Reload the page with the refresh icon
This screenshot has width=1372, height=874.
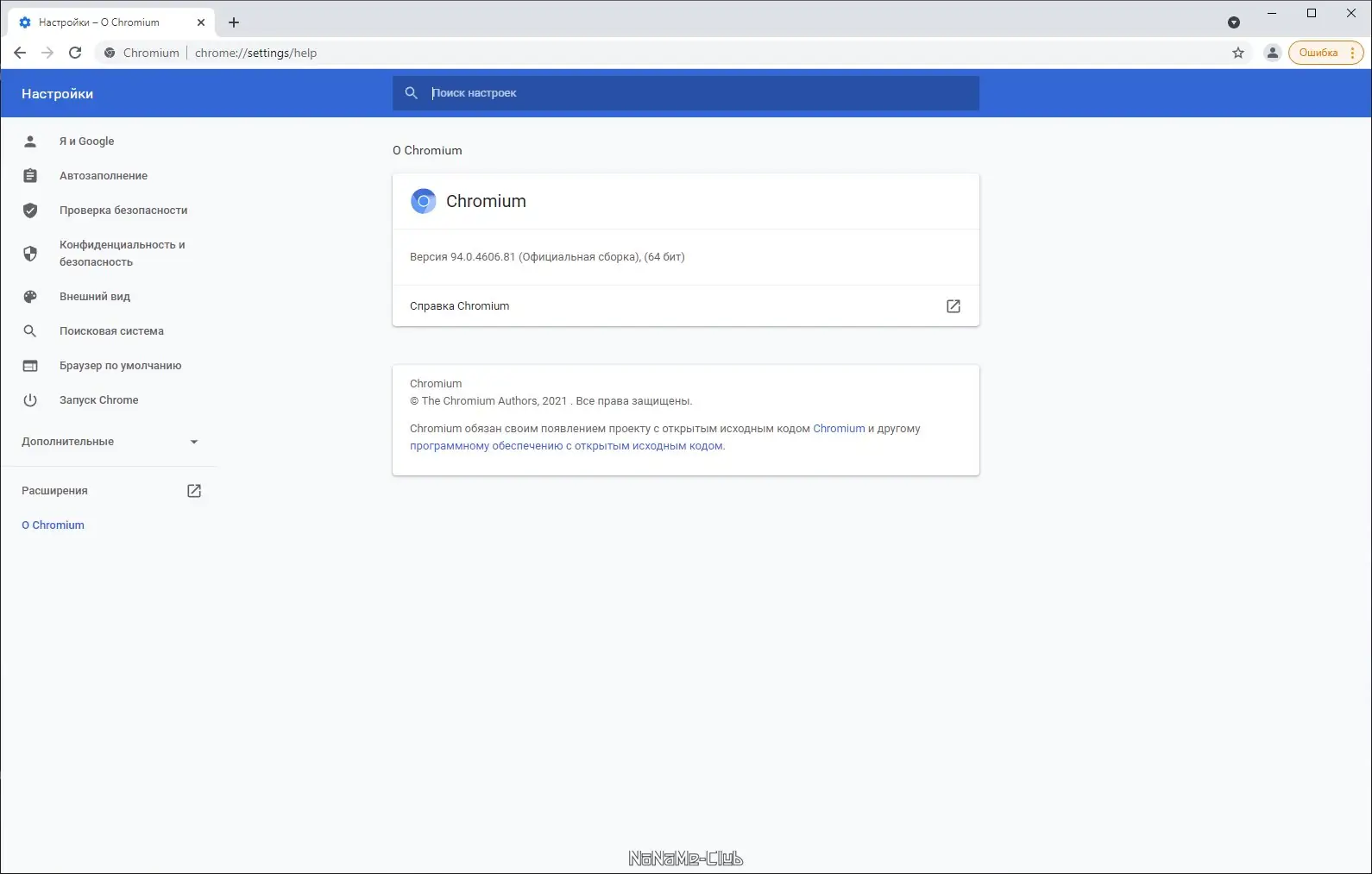(x=75, y=53)
